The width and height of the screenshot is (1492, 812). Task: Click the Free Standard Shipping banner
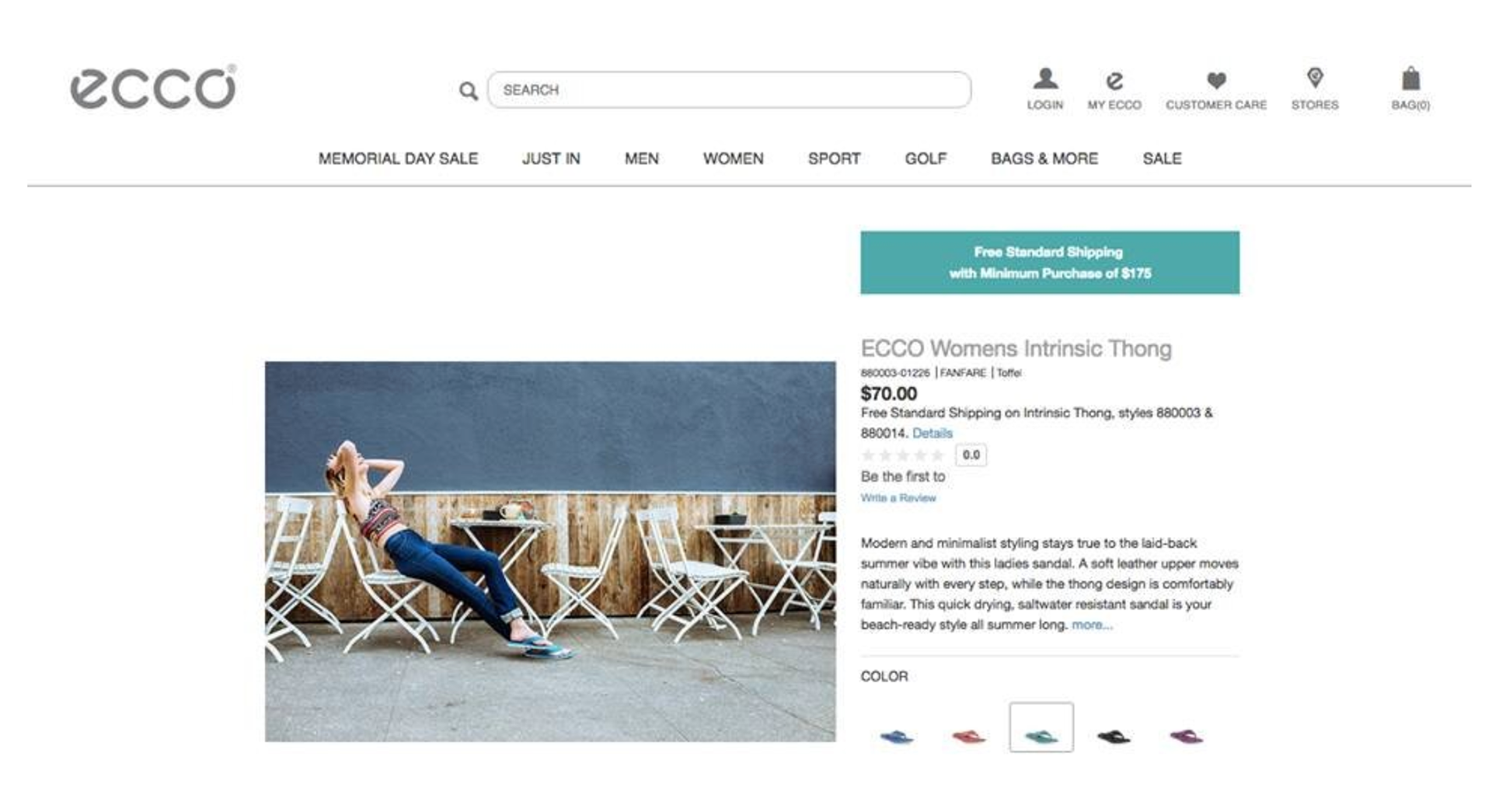[1049, 263]
